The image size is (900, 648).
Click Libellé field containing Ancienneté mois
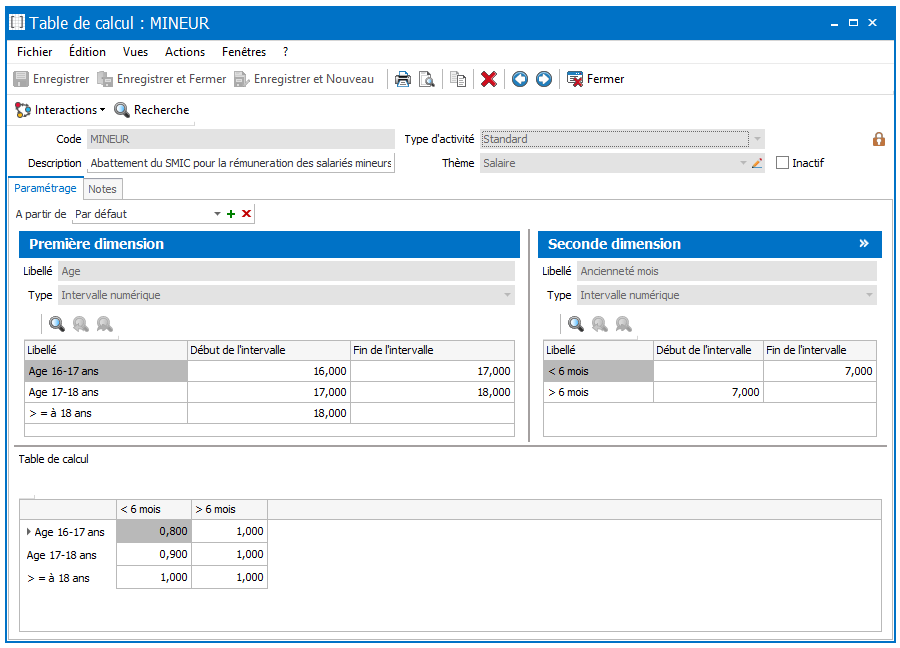tap(728, 271)
